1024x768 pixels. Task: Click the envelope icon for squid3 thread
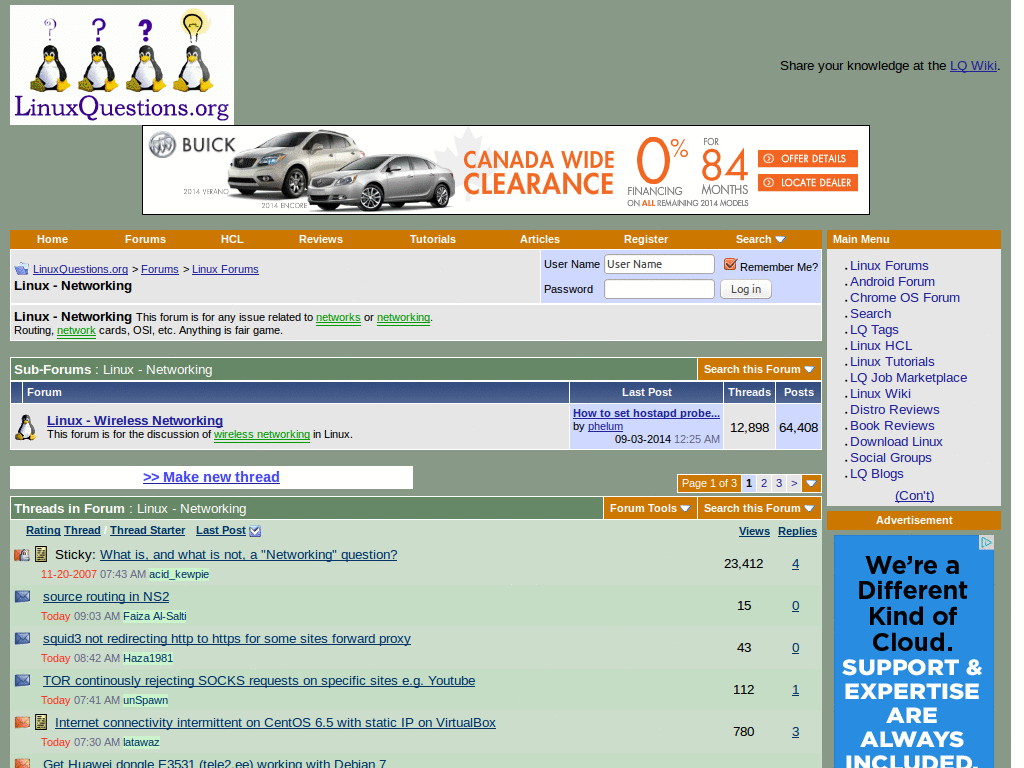(x=22, y=638)
